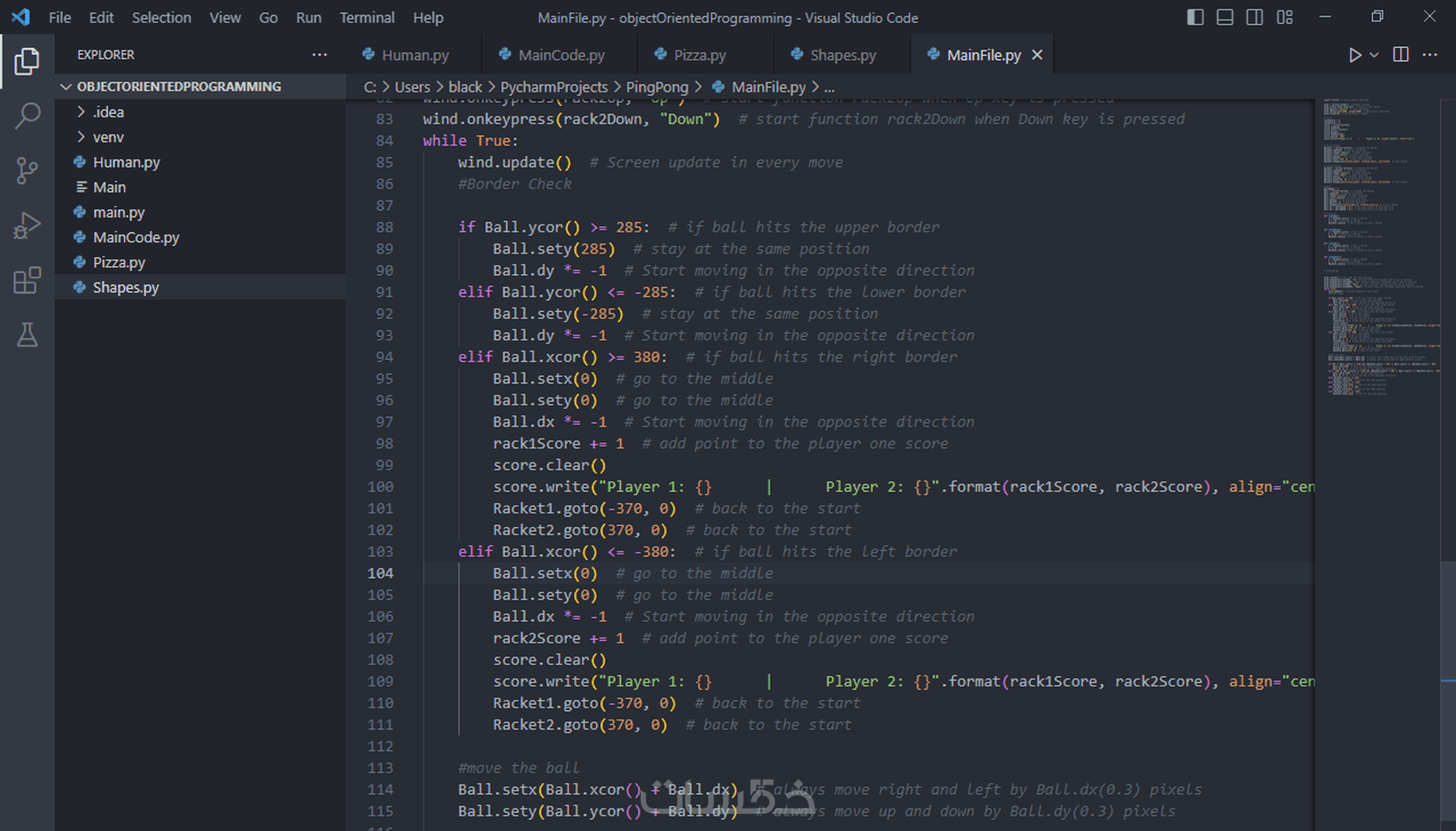
Task: Open the Run menu
Action: 308,17
